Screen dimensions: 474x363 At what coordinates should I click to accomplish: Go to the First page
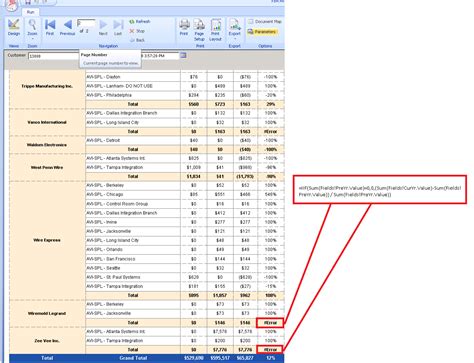point(50,27)
